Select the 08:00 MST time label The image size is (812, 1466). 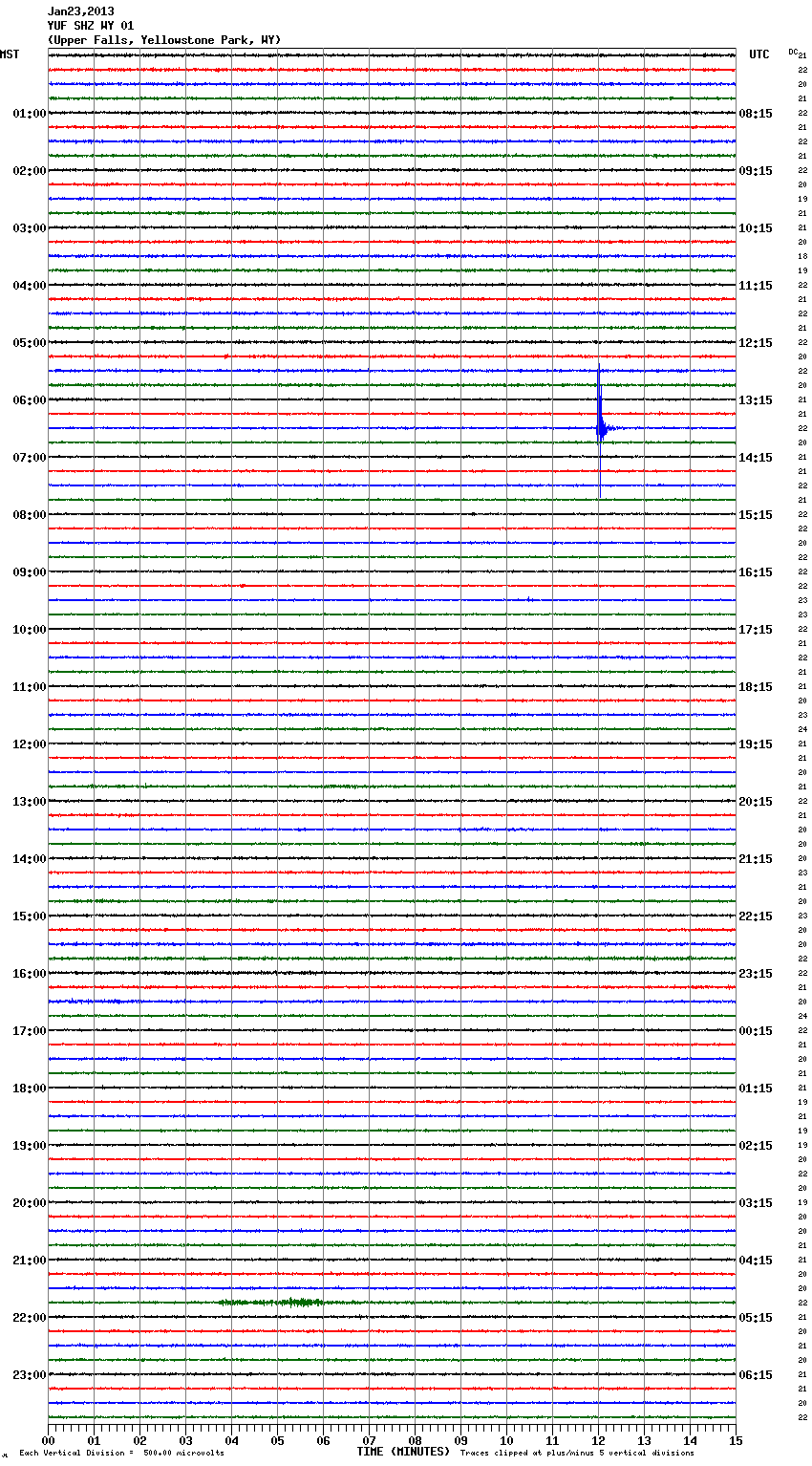(x=30, y=515)
